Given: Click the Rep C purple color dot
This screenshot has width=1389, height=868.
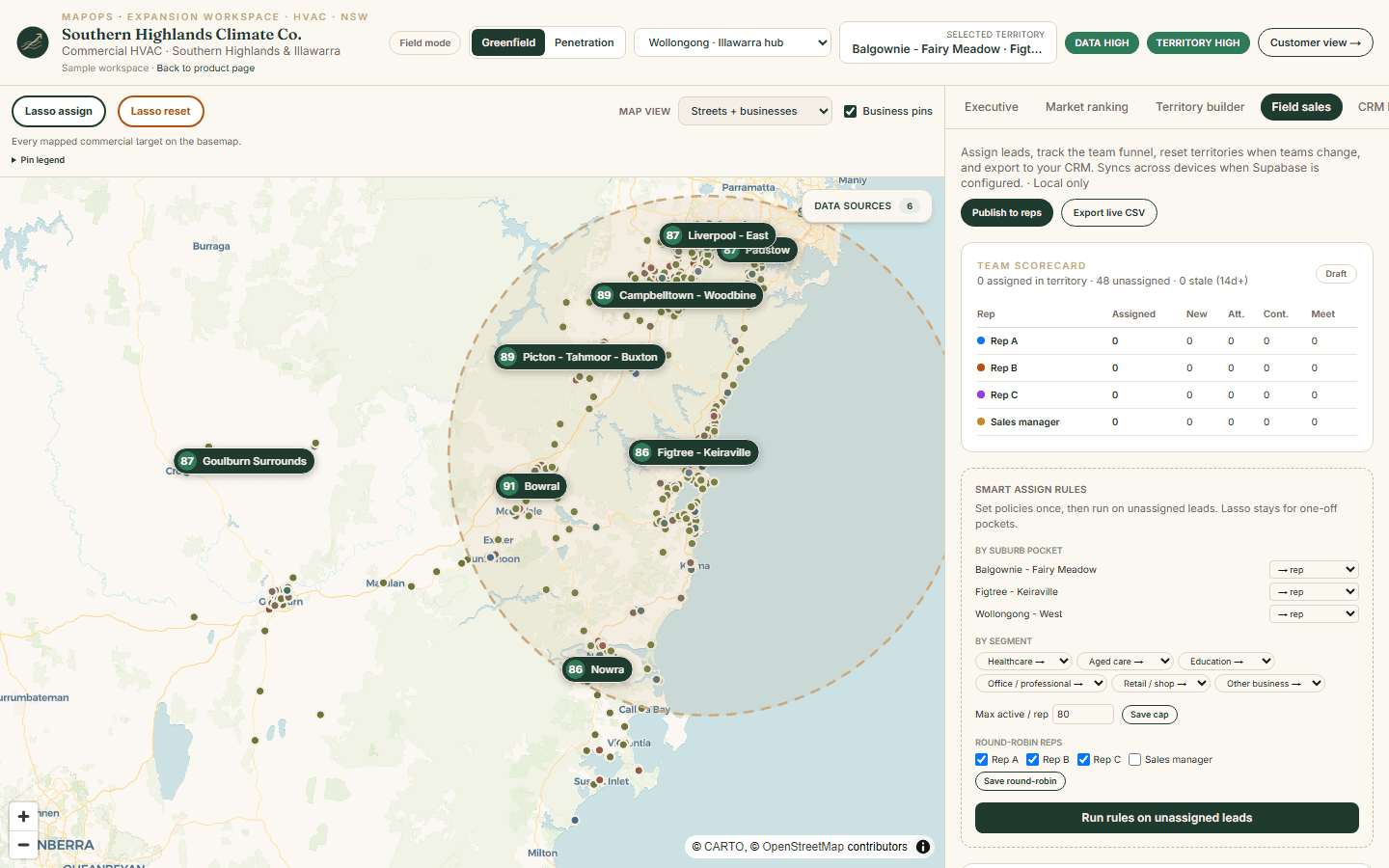Looking at the screenshot, I should coord(981,394).
